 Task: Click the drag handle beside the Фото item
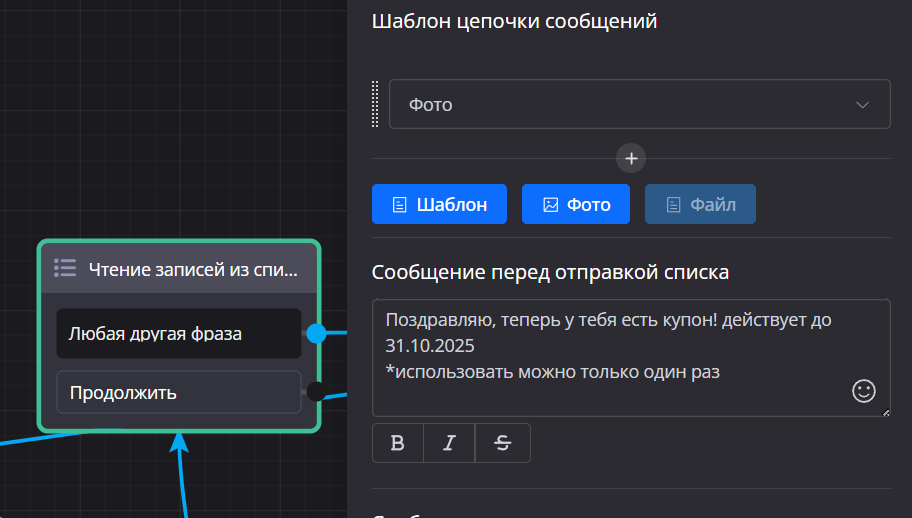coord(376,104)
